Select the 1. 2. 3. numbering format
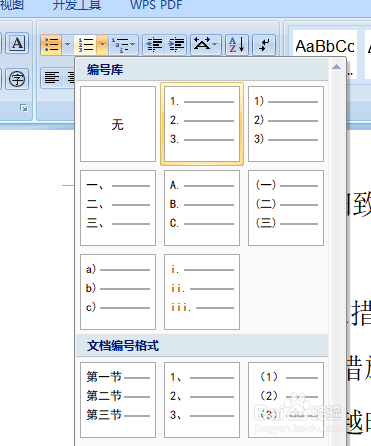371x446 pixels. pos(202,124)
